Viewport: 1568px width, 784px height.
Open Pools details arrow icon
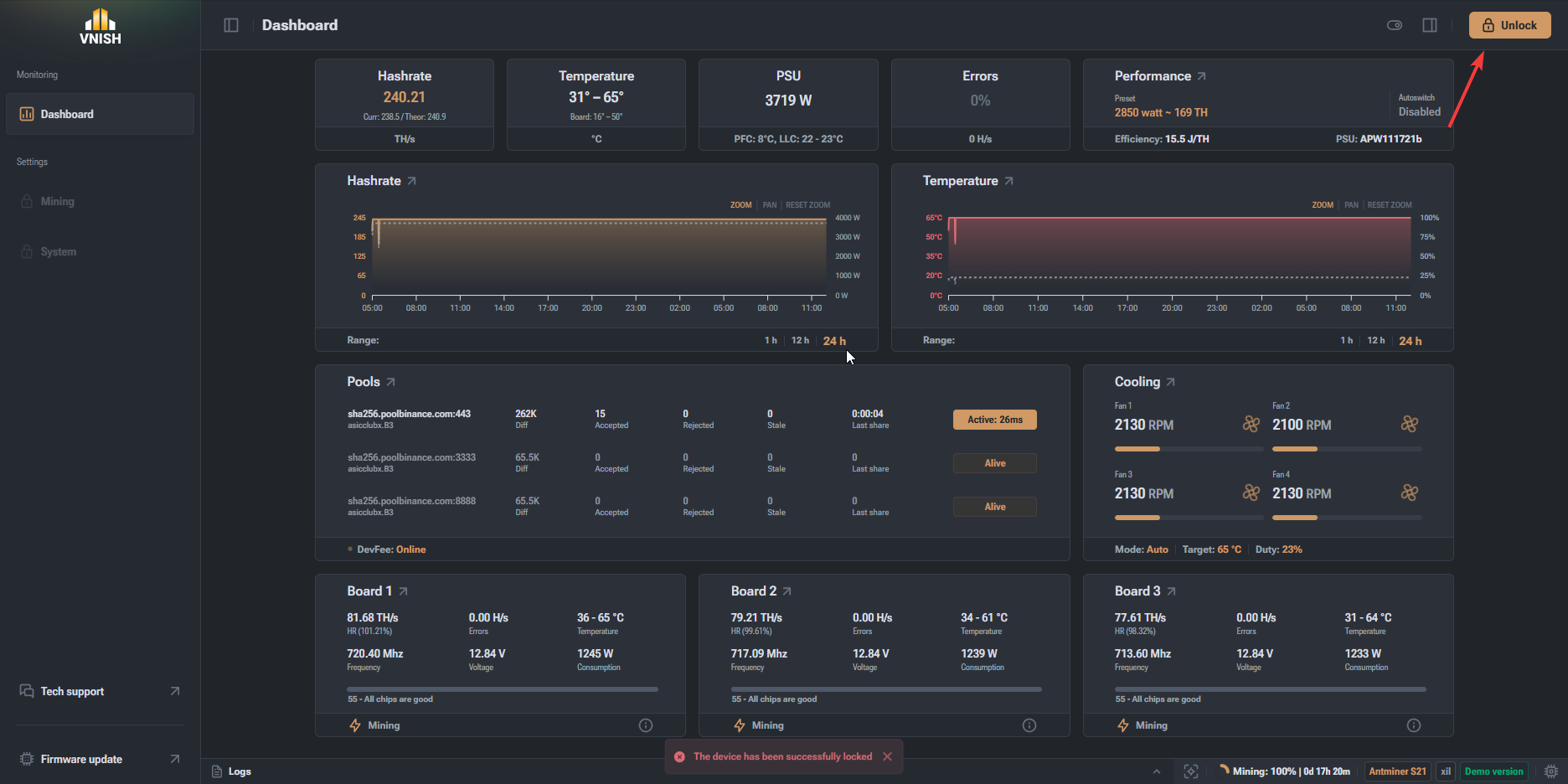(390, 382)
